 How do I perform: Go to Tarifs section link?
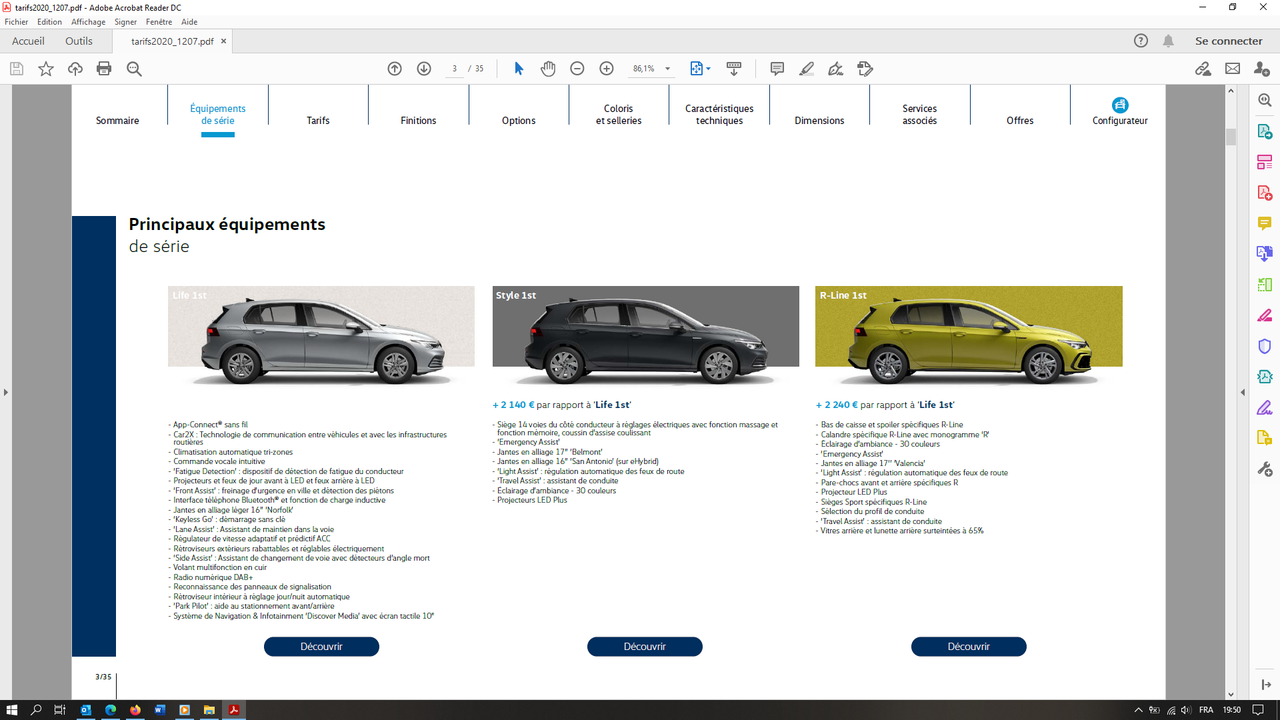click(x=318, y=120)
